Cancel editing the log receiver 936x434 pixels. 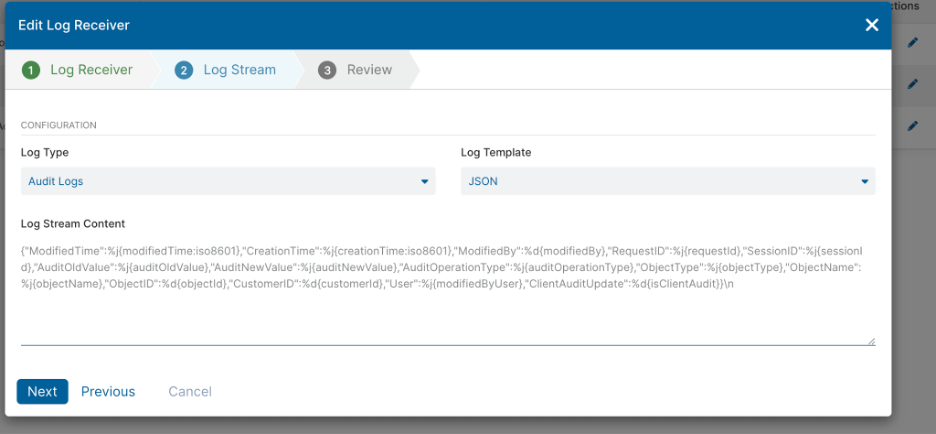tap(190, 392)
